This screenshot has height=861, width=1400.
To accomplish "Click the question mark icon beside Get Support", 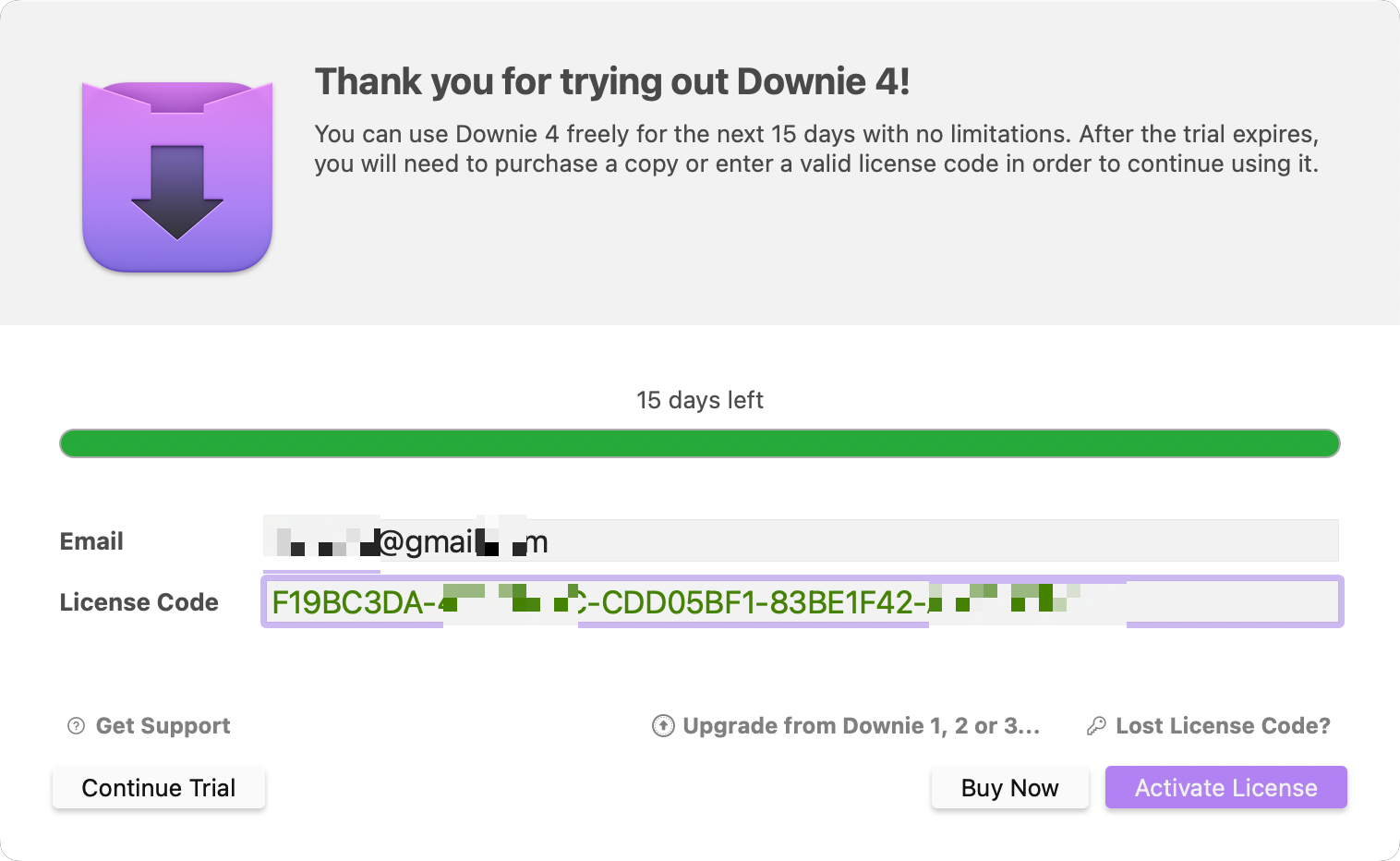I will 77,726.
